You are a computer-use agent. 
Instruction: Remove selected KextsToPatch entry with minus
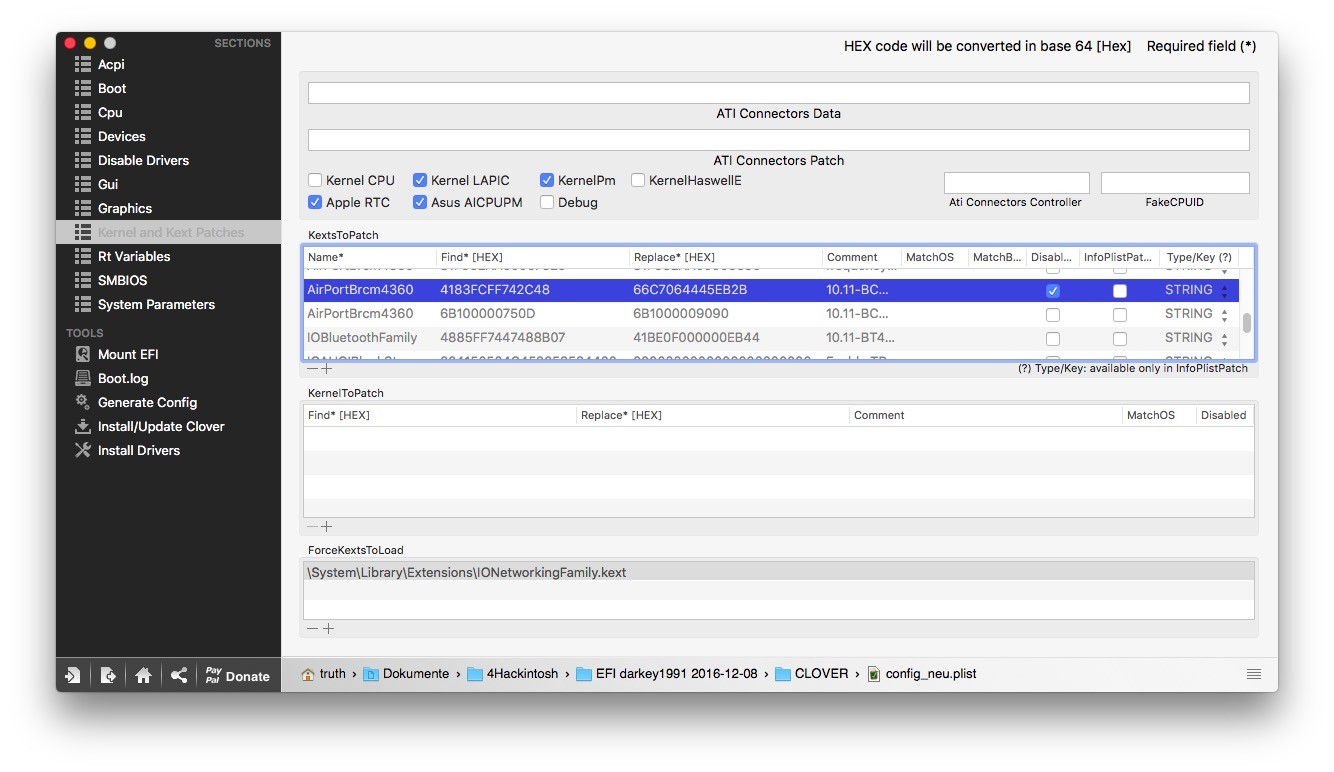tap(312, 369)
